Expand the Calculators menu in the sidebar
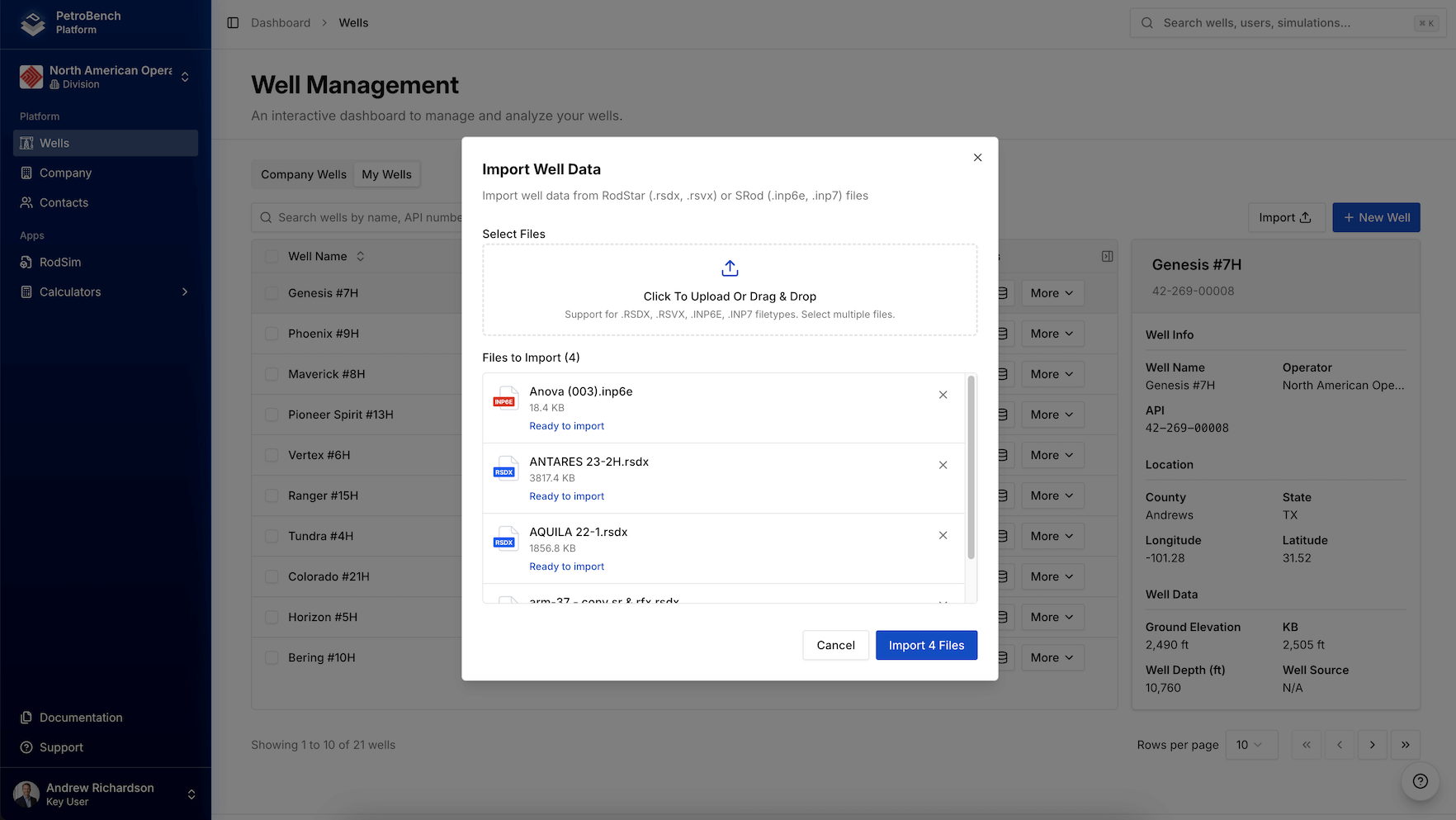Screen dimensions: 1456x820 pyautogui.click(x=185, y=292)
